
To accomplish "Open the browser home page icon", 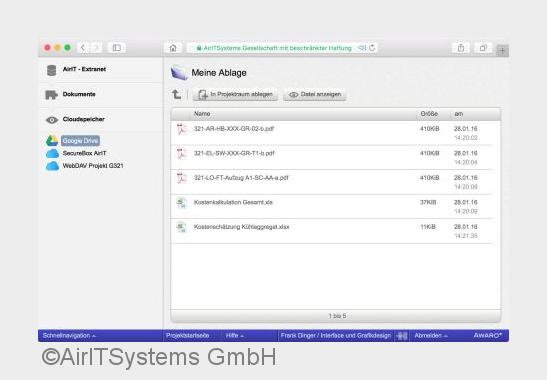I will point(173,48).
